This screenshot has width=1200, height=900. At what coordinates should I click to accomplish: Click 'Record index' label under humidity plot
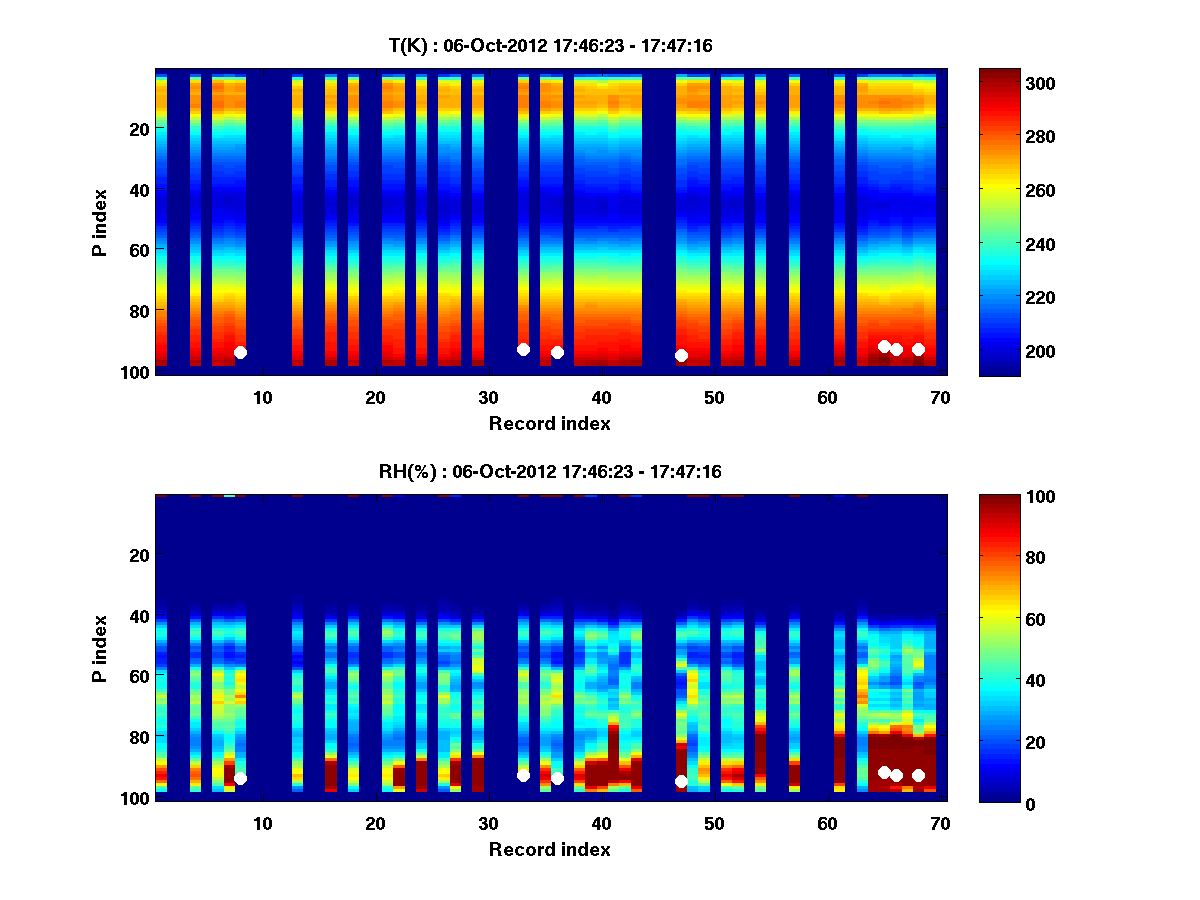549,849
